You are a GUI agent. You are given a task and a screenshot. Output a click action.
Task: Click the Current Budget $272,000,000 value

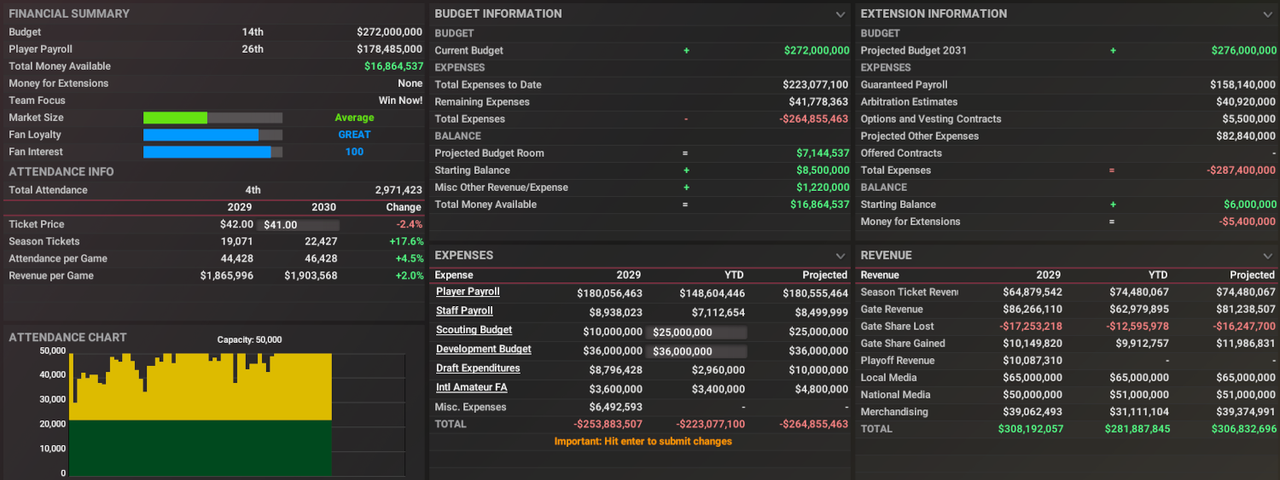point(816,50)
